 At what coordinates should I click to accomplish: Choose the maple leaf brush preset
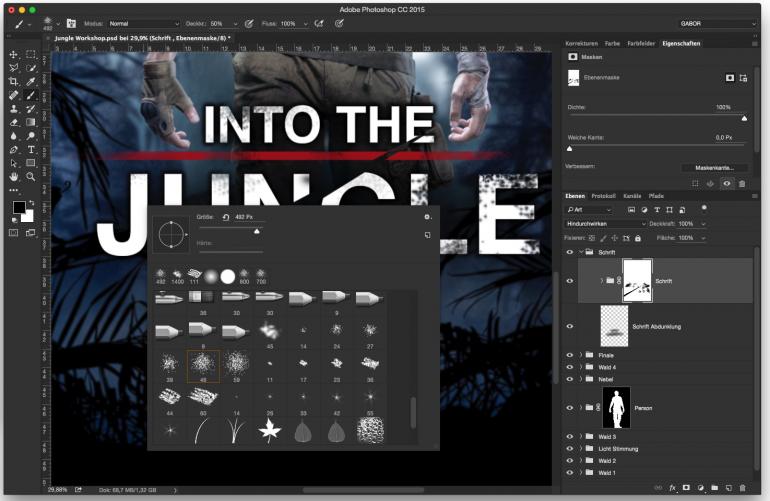[x=270, y=431]
